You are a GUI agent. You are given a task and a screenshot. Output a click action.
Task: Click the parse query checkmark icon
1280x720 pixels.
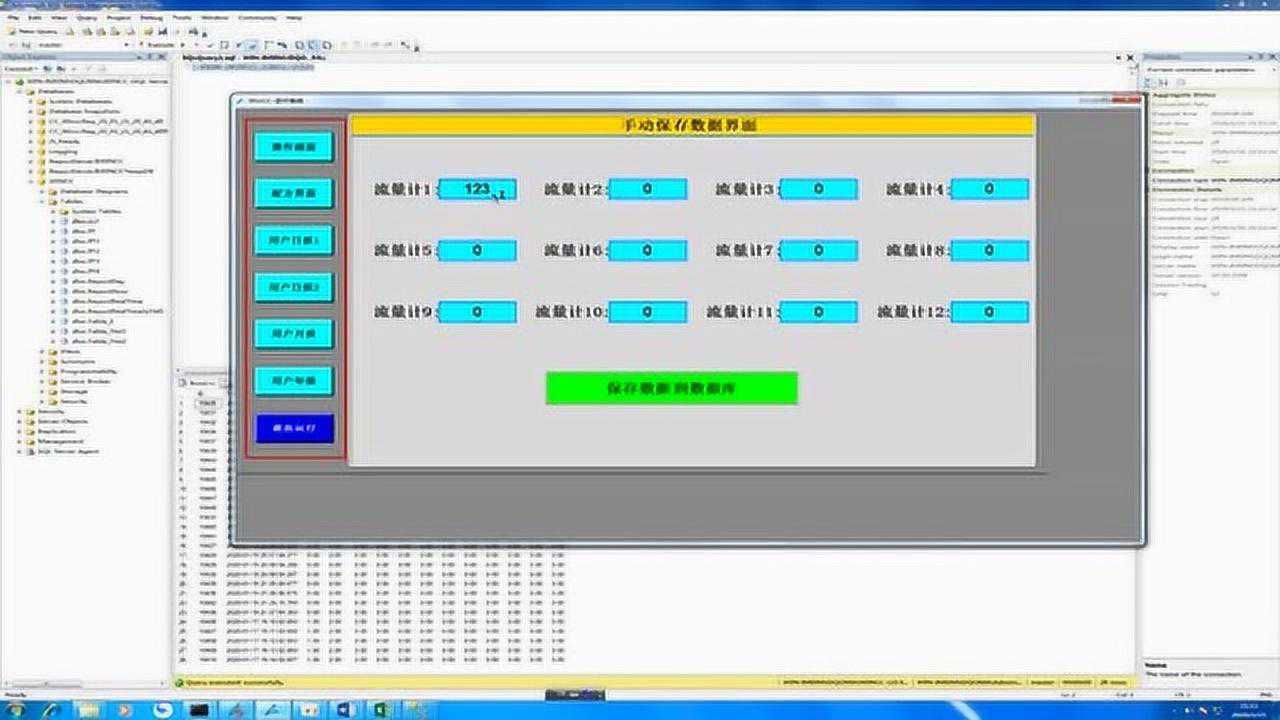click(212, 44)
